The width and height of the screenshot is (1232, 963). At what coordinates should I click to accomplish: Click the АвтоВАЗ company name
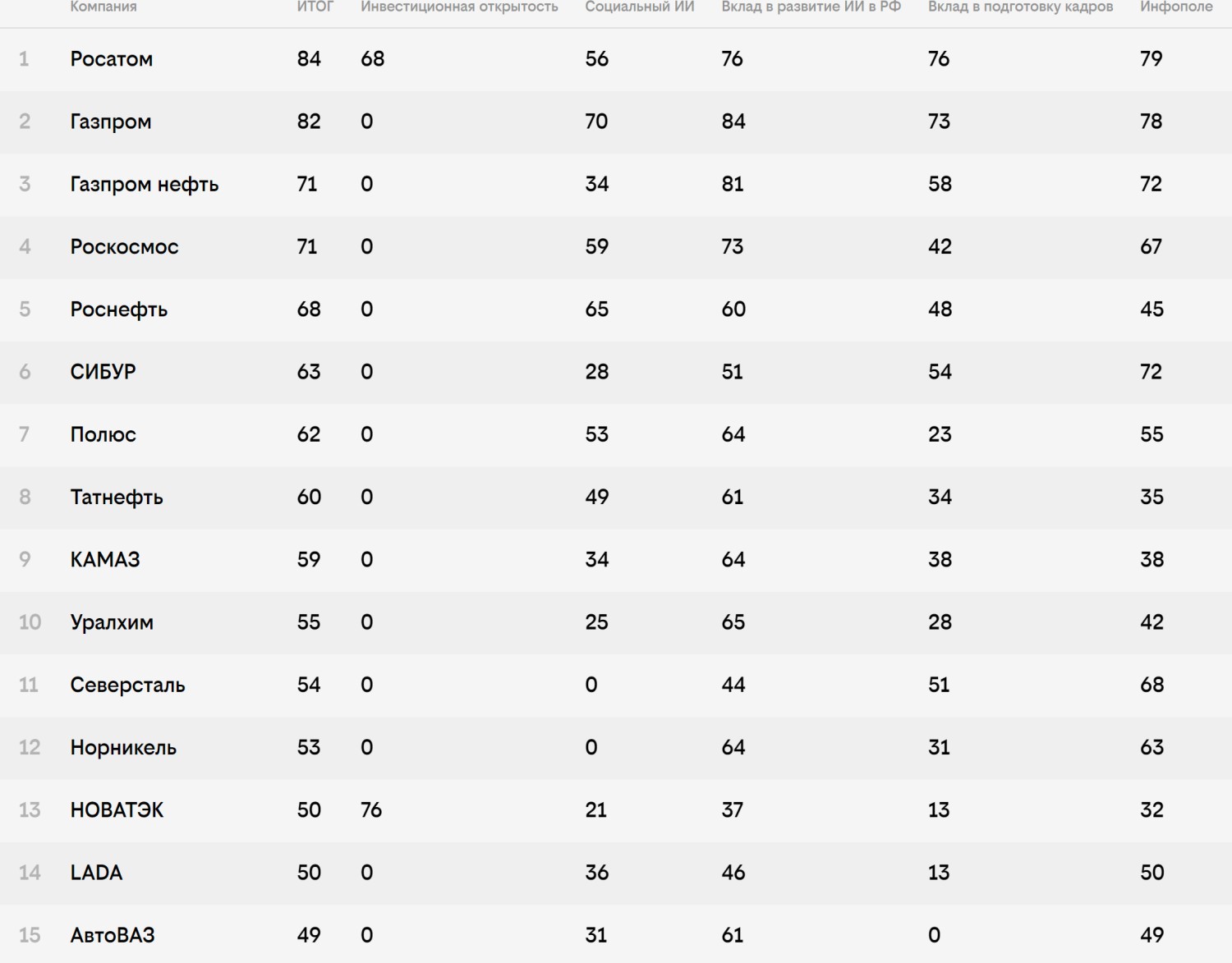113,935
